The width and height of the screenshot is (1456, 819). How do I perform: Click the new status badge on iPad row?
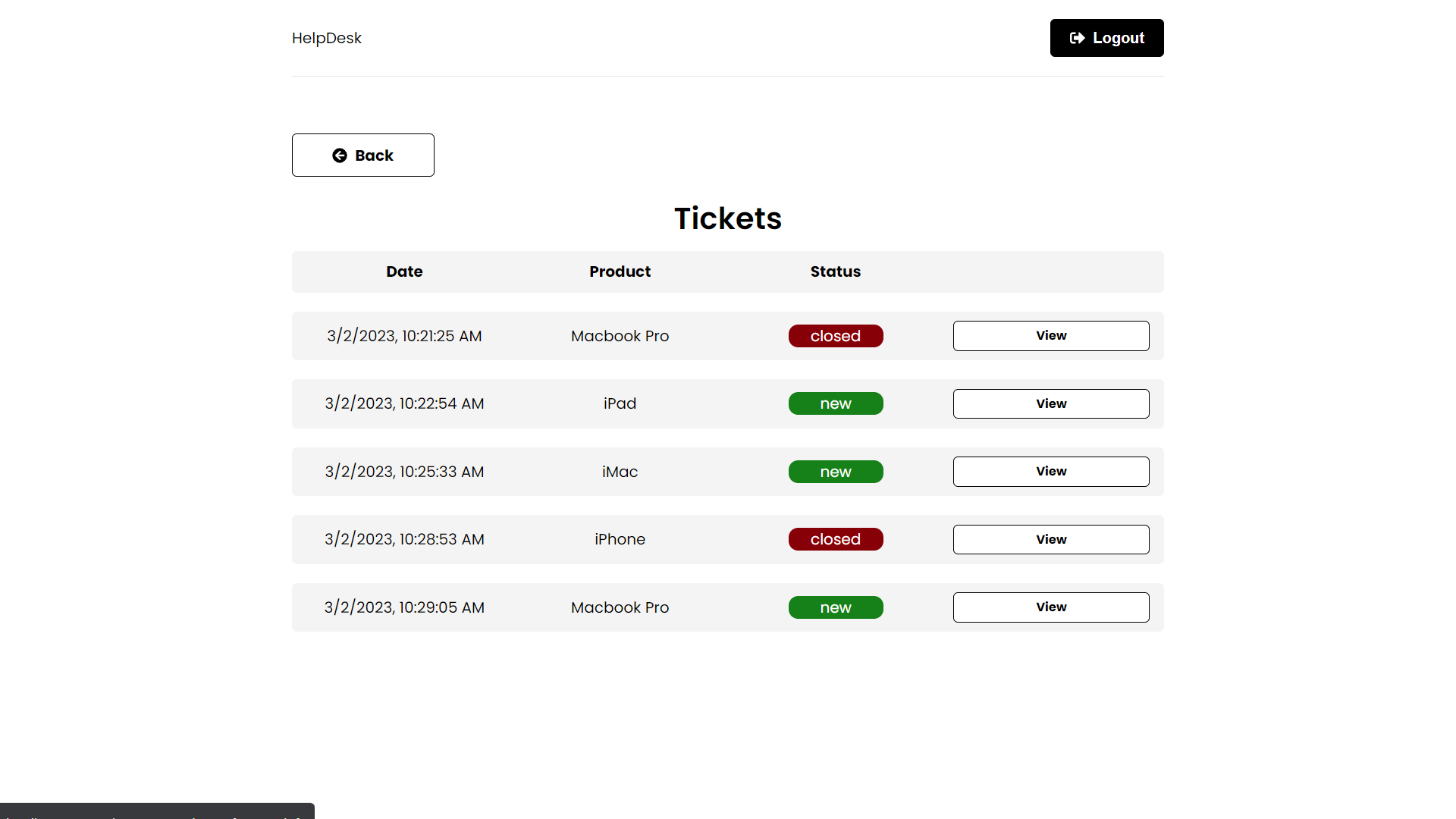[x=835, y=403]
